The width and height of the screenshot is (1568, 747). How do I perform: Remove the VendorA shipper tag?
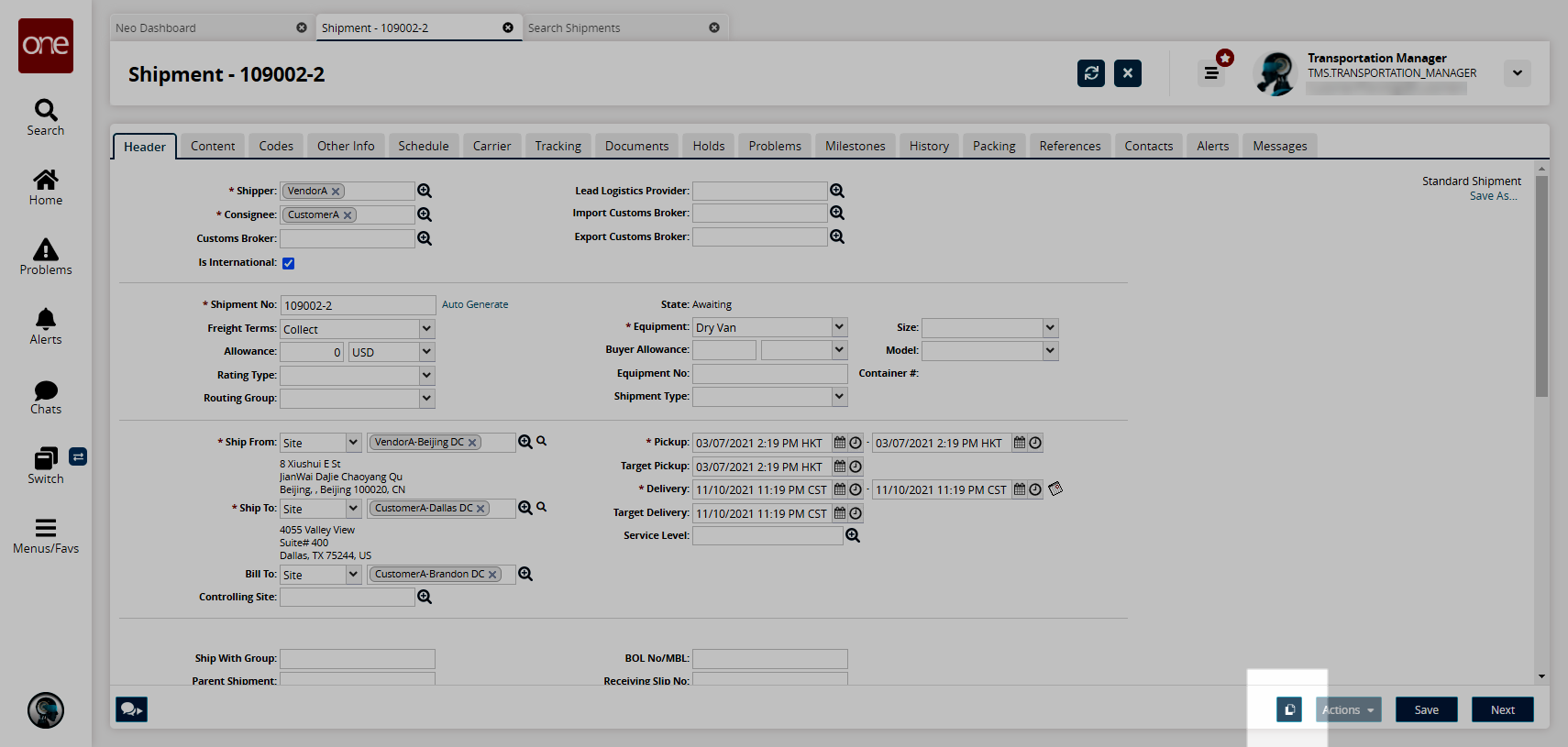point(336,192)
